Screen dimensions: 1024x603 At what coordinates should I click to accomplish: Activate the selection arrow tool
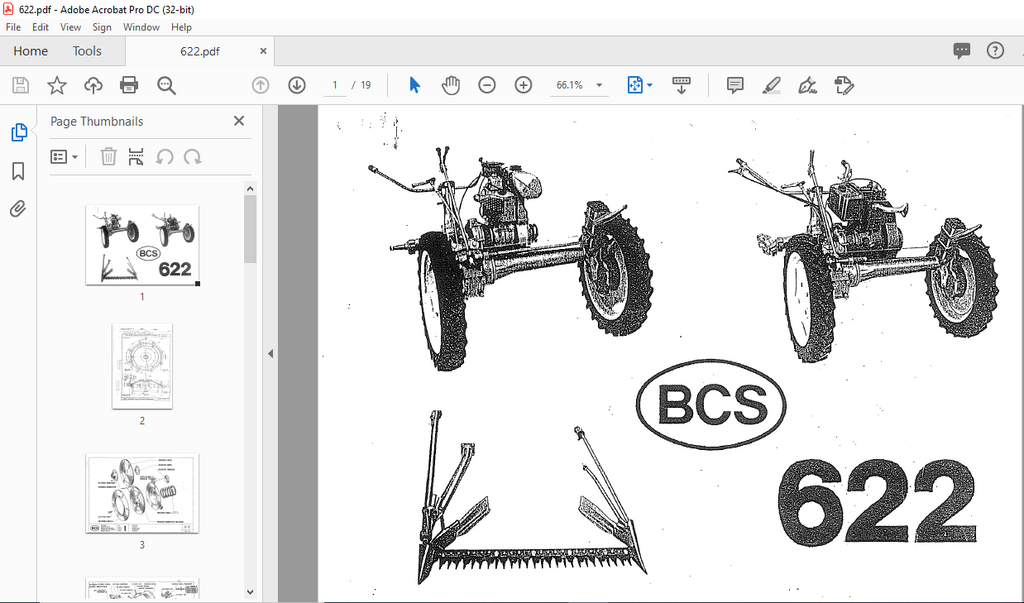click(x=415, y=86)
